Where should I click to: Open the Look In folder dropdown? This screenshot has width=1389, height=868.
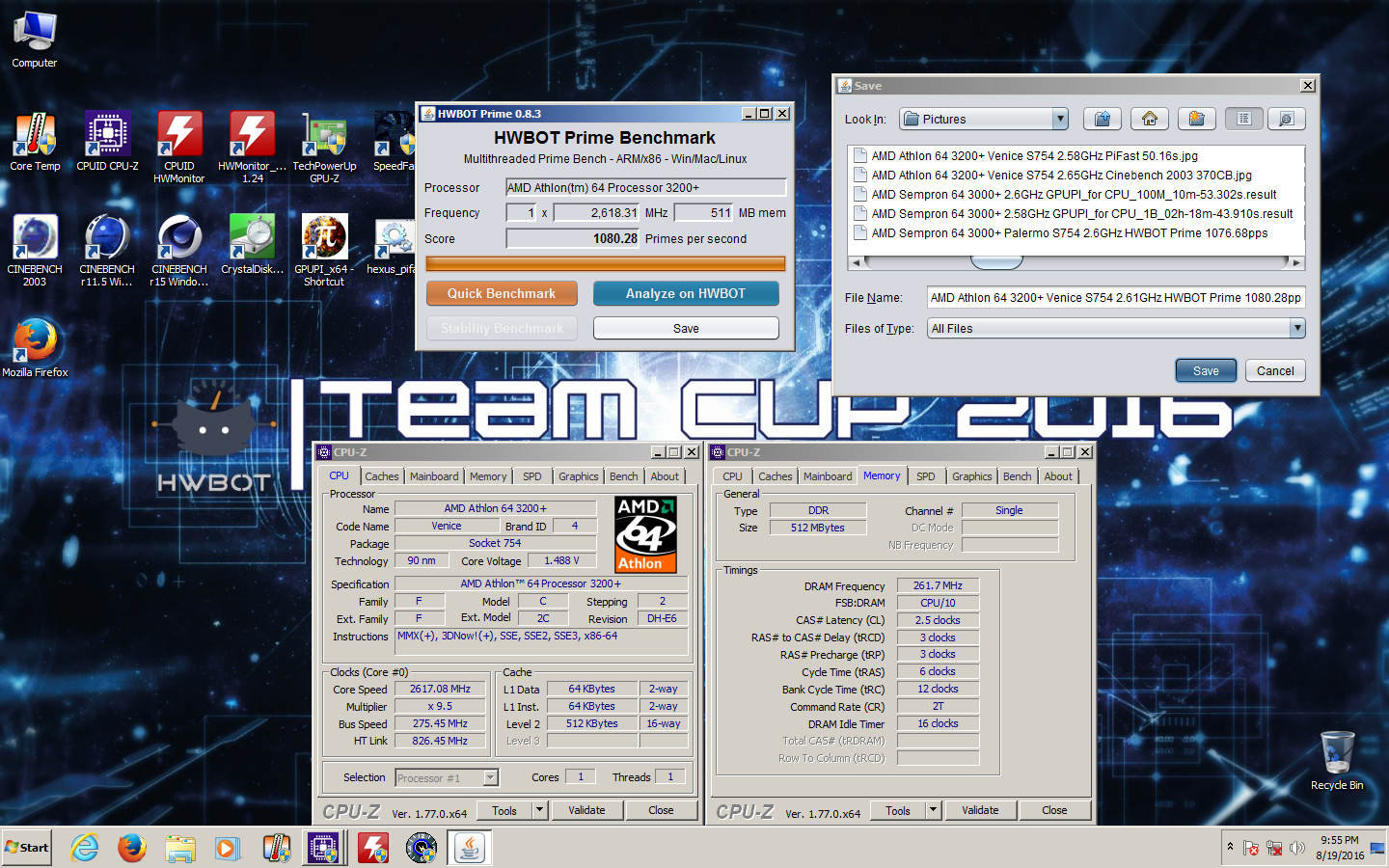pyautogui.click(x=1060, y=119)
